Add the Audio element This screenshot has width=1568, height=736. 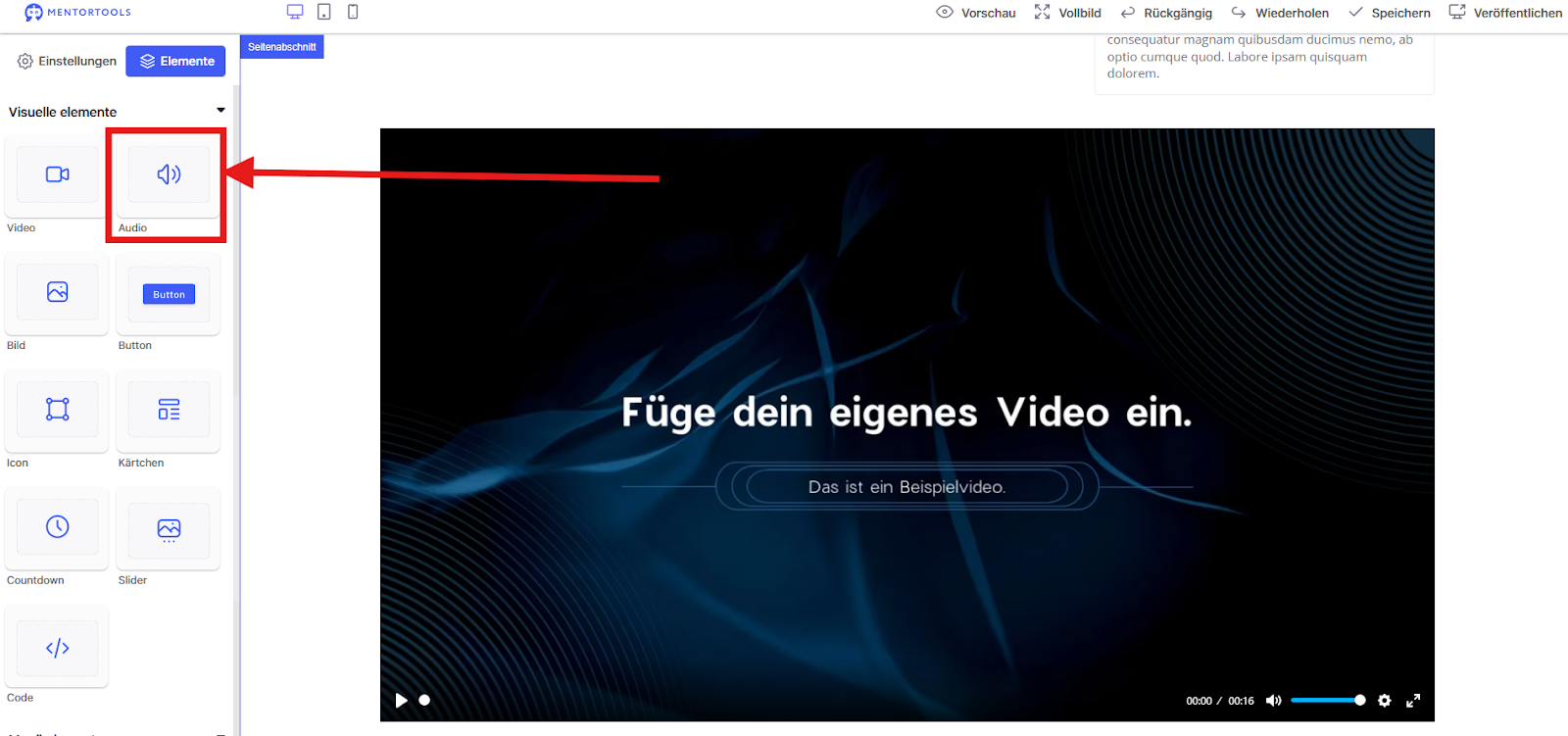[x=169, y=176]
